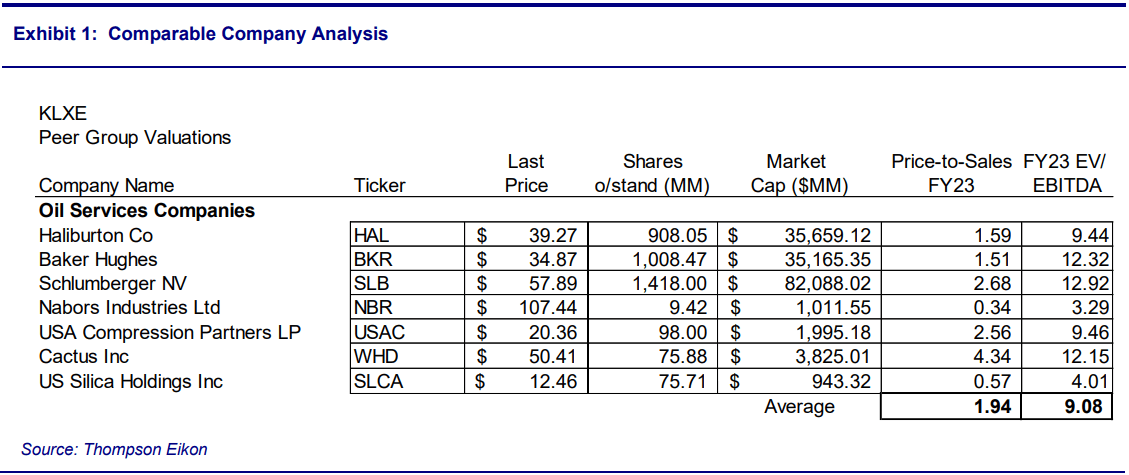
Task: Click Cactus Inc Price-to-Sales value 4.34
Action: (990, 357)
